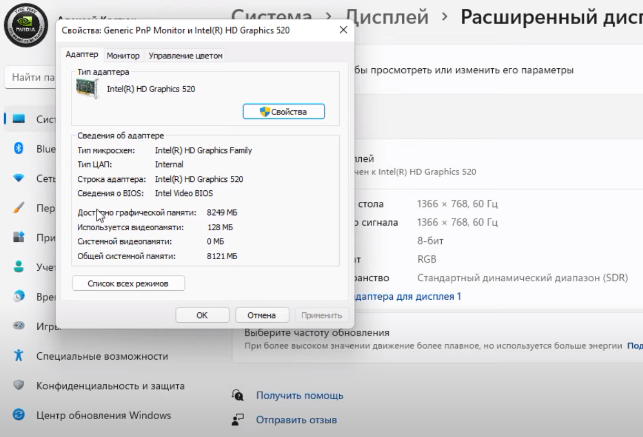The image size is (643, 437).
Task: Open Конфиденциальность и защита section
Action: coord(110,386)
